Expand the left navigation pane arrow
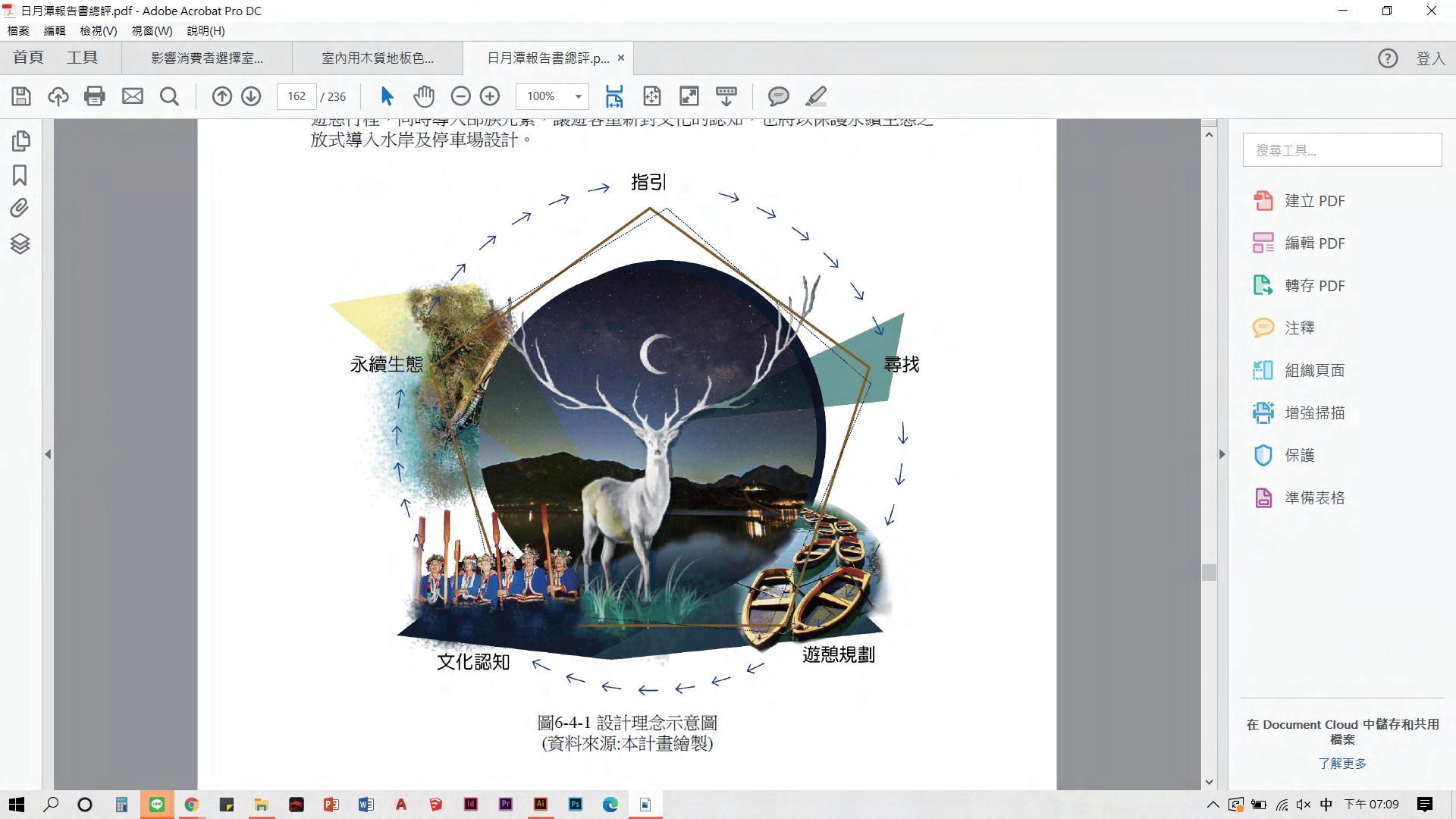This screenshot has width=1456, height=819. pyautogui.click(x=48, y=454)
